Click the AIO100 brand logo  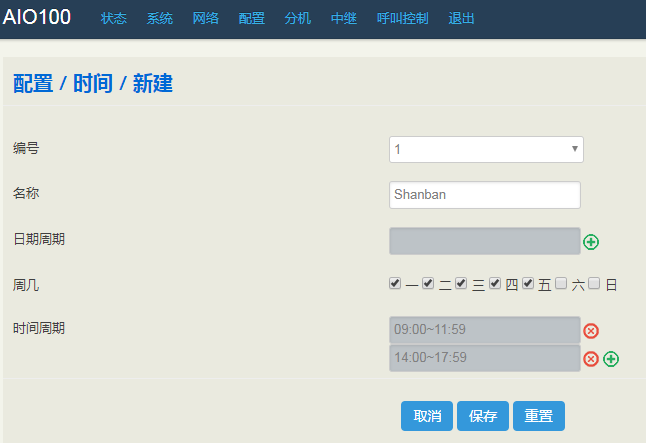tap(37, 17)
